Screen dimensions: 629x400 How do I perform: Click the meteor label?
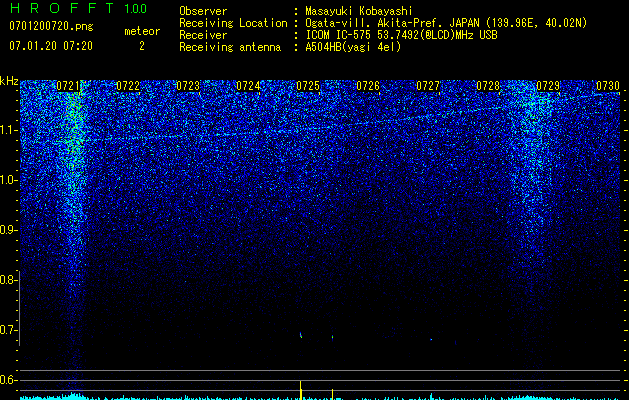pyautogui.click(x=142, y=31)
